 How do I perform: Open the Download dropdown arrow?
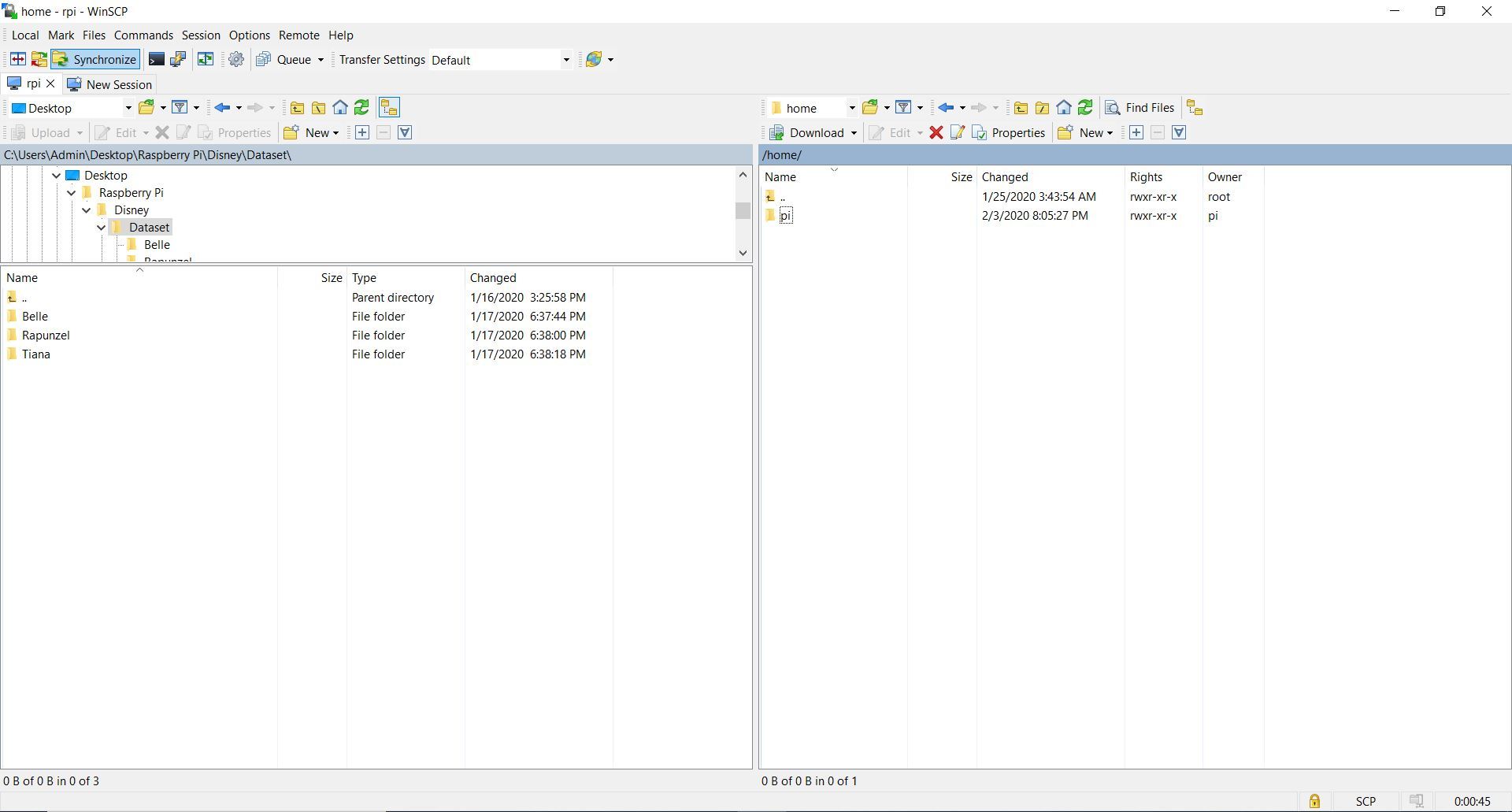click(x=854, y=132)
